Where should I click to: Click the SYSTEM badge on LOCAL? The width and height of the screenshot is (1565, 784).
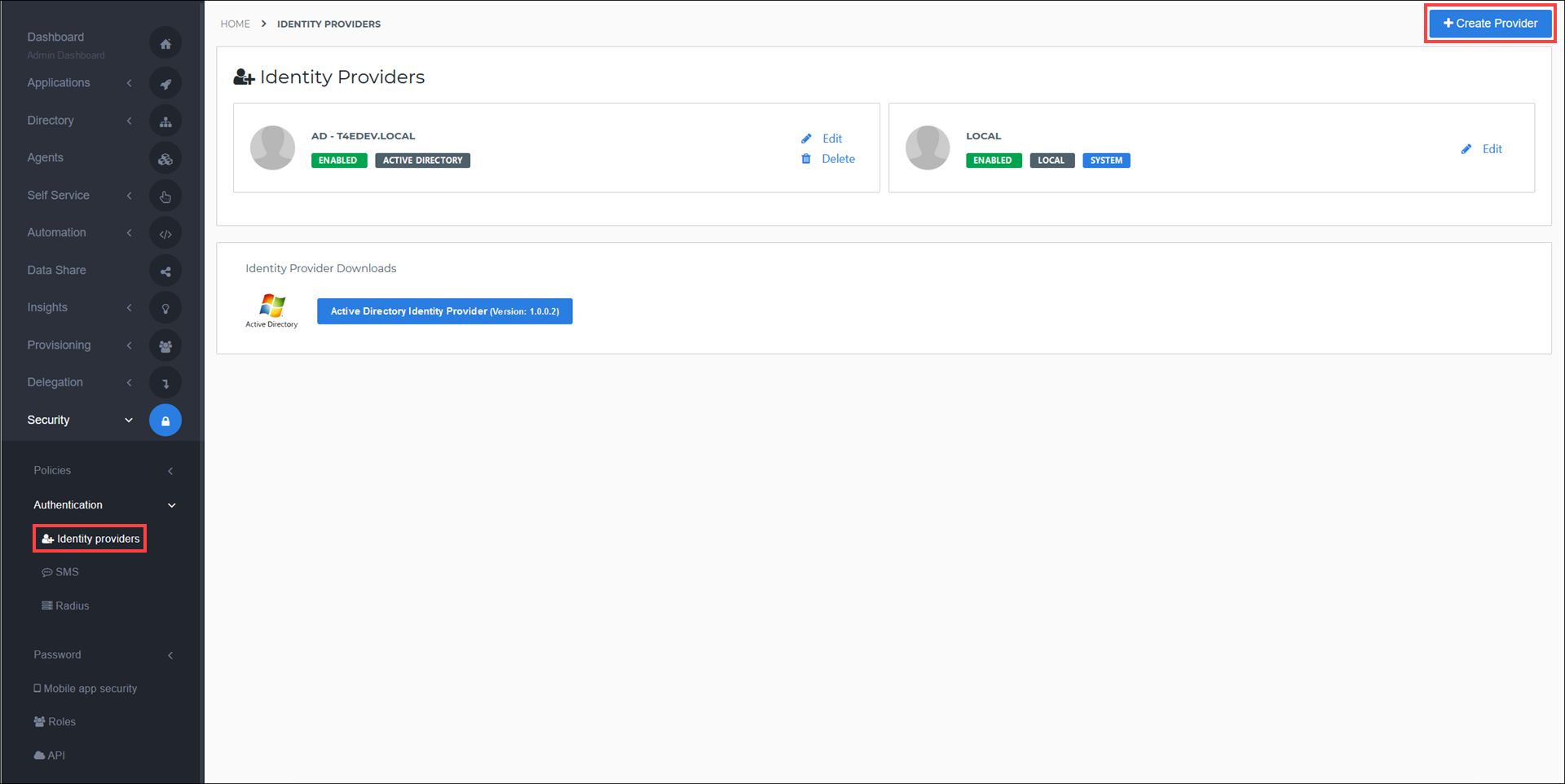1106,161
